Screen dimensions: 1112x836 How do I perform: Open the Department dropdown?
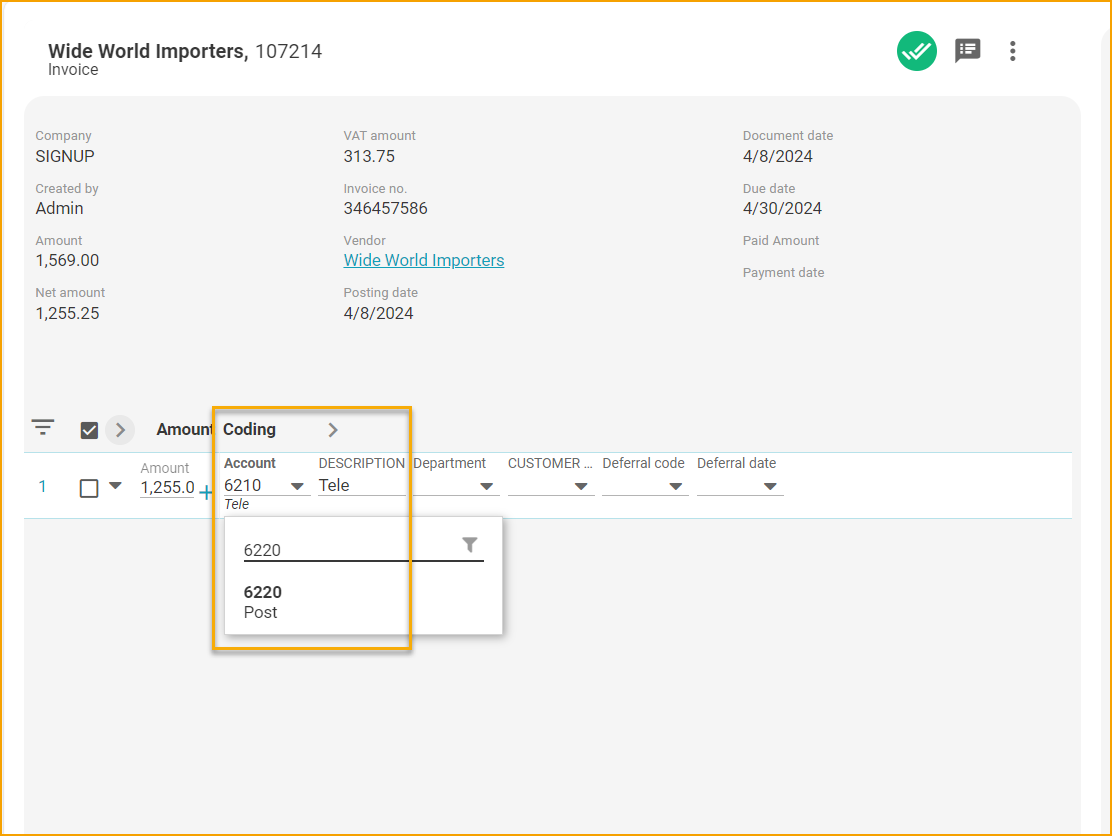coord(487,485)
